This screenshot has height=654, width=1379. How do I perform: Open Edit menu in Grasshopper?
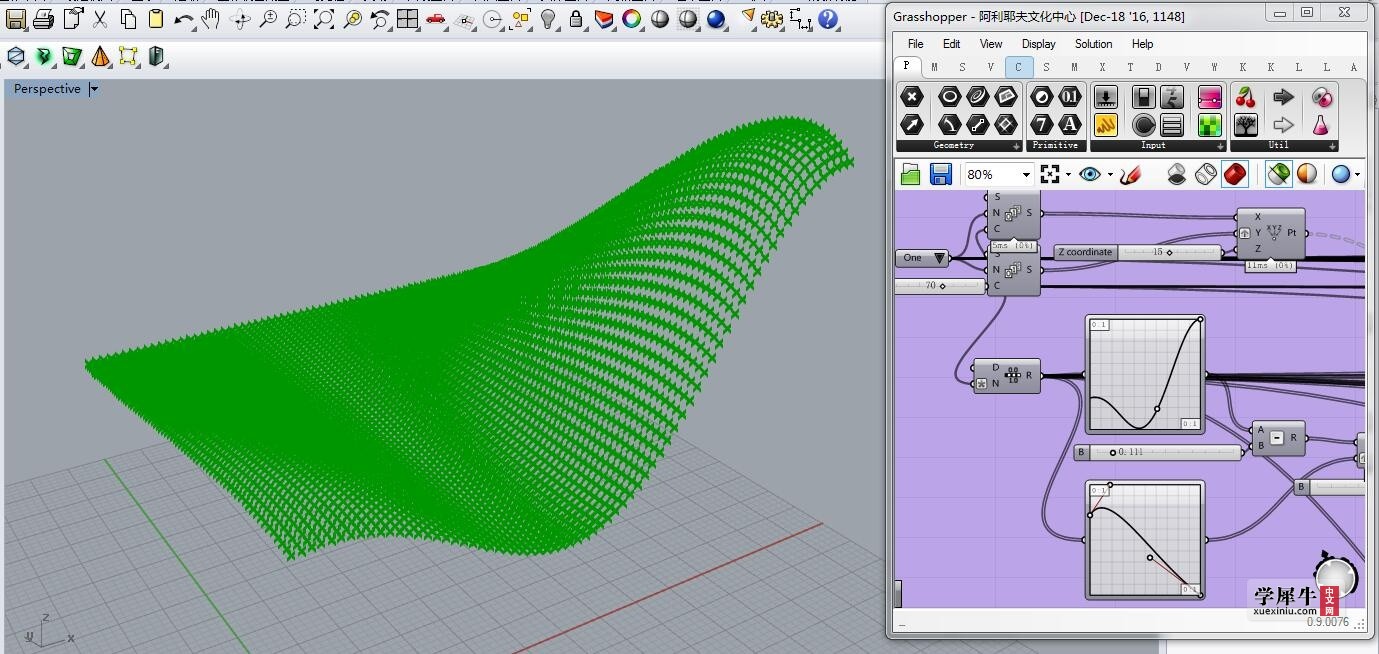tap(951, 44)
